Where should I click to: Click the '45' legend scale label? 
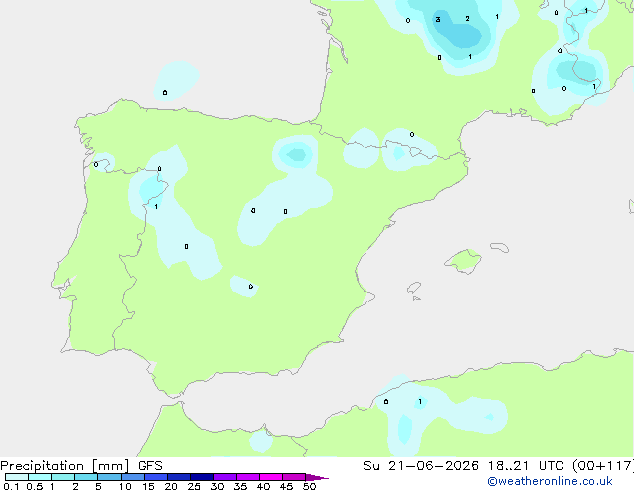coord(286,486)
